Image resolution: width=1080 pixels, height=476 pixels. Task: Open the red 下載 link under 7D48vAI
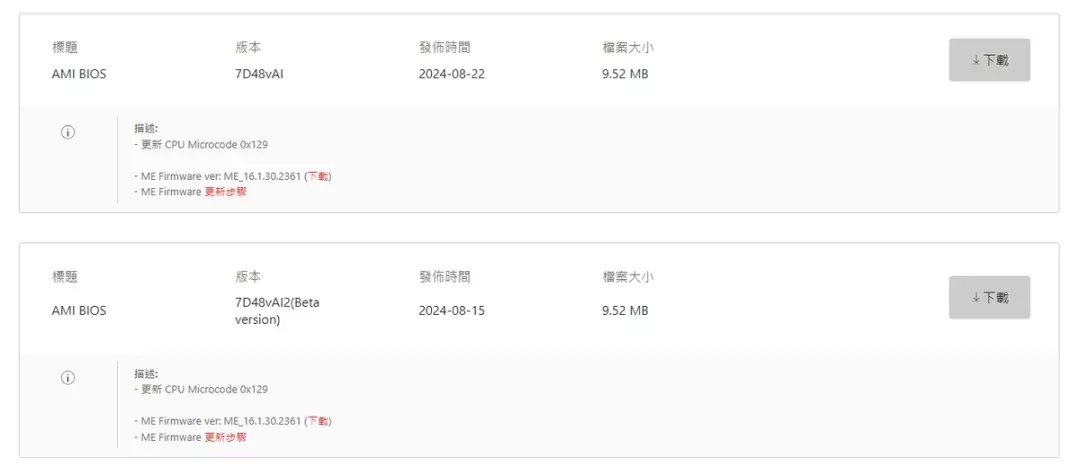pos(318,176)
